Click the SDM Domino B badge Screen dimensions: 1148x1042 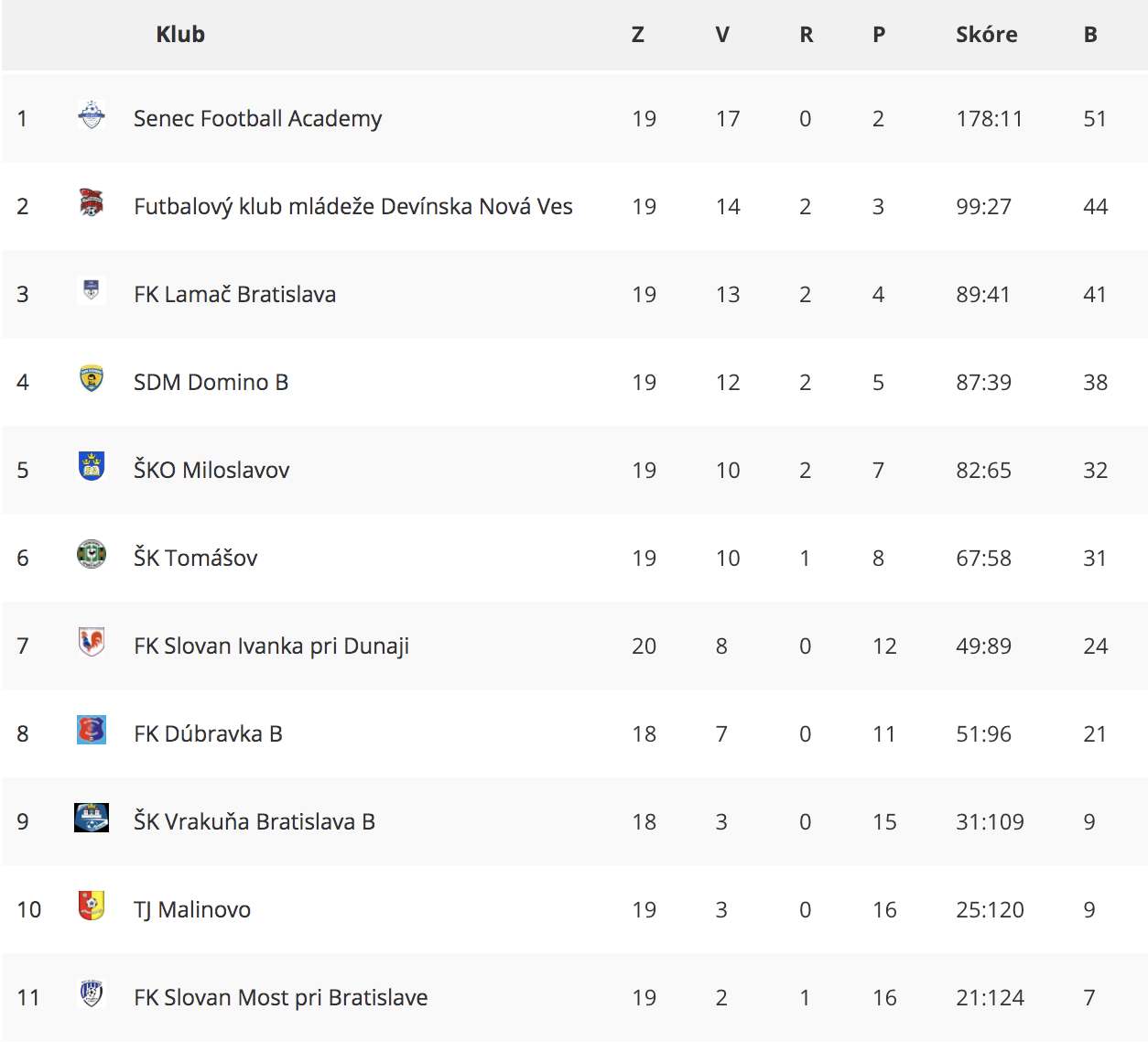coord(92,378)
